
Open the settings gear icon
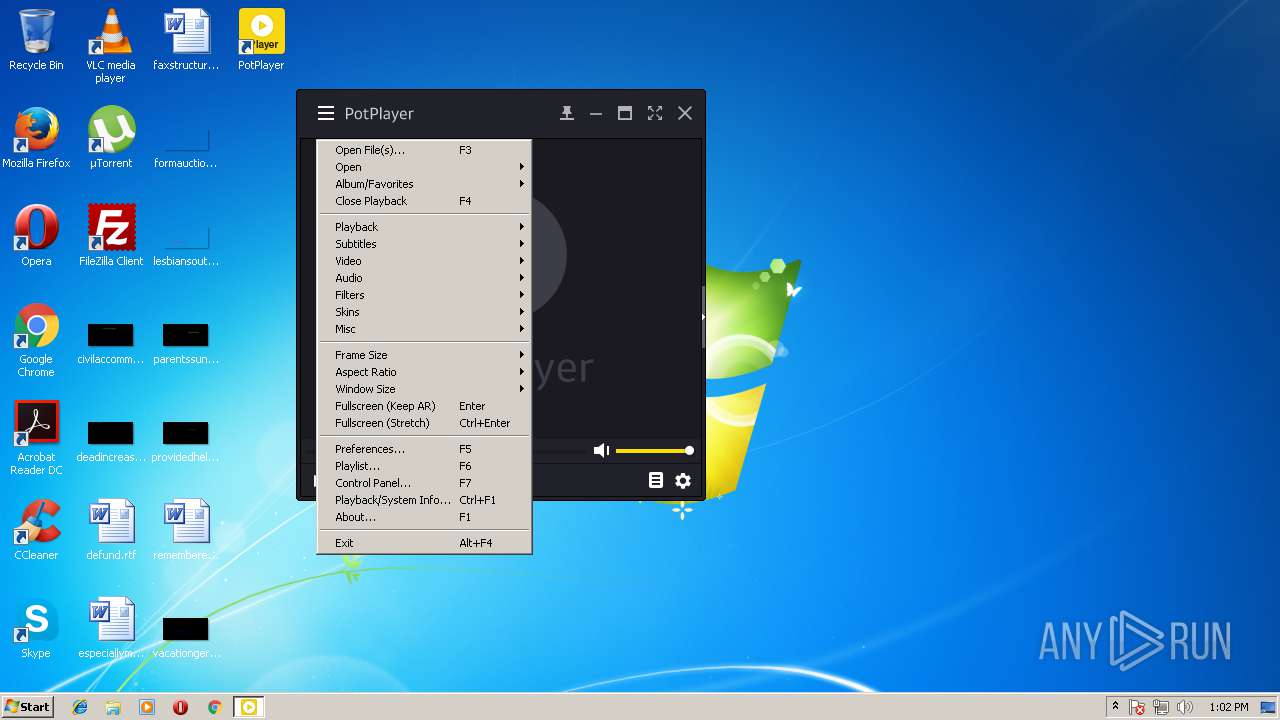(683, 481)
